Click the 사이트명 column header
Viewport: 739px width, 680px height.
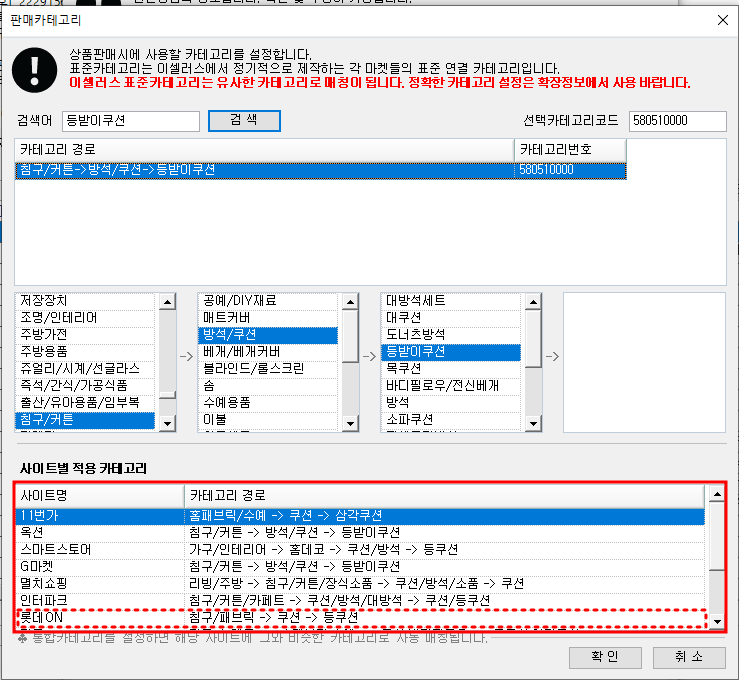click(99, 496)
